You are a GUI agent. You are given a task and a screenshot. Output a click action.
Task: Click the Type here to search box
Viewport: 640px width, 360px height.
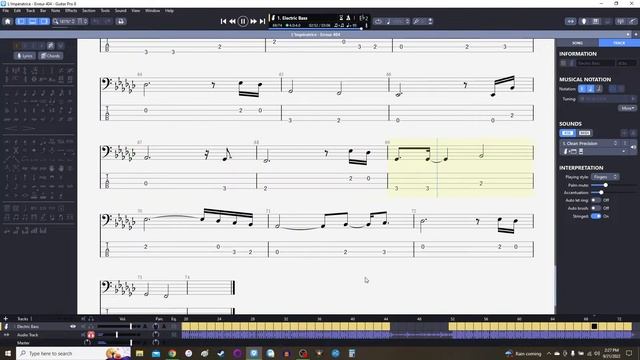coord(73,353)
